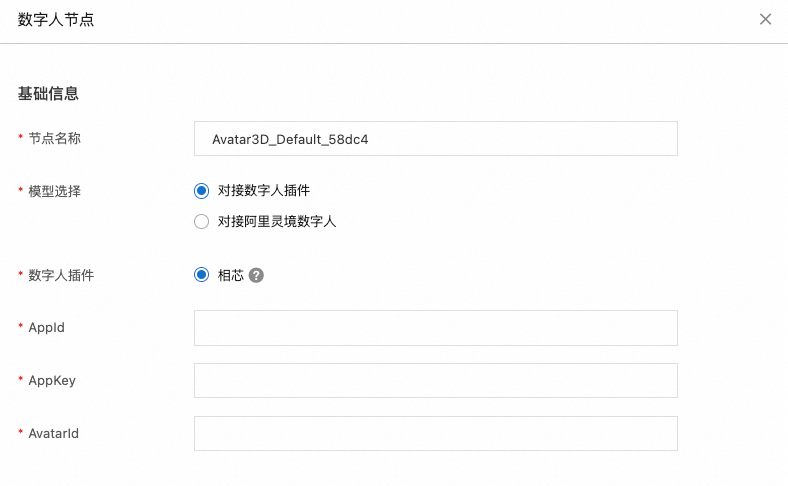Click the 对接数字人插件 option label text

(264, 190)
